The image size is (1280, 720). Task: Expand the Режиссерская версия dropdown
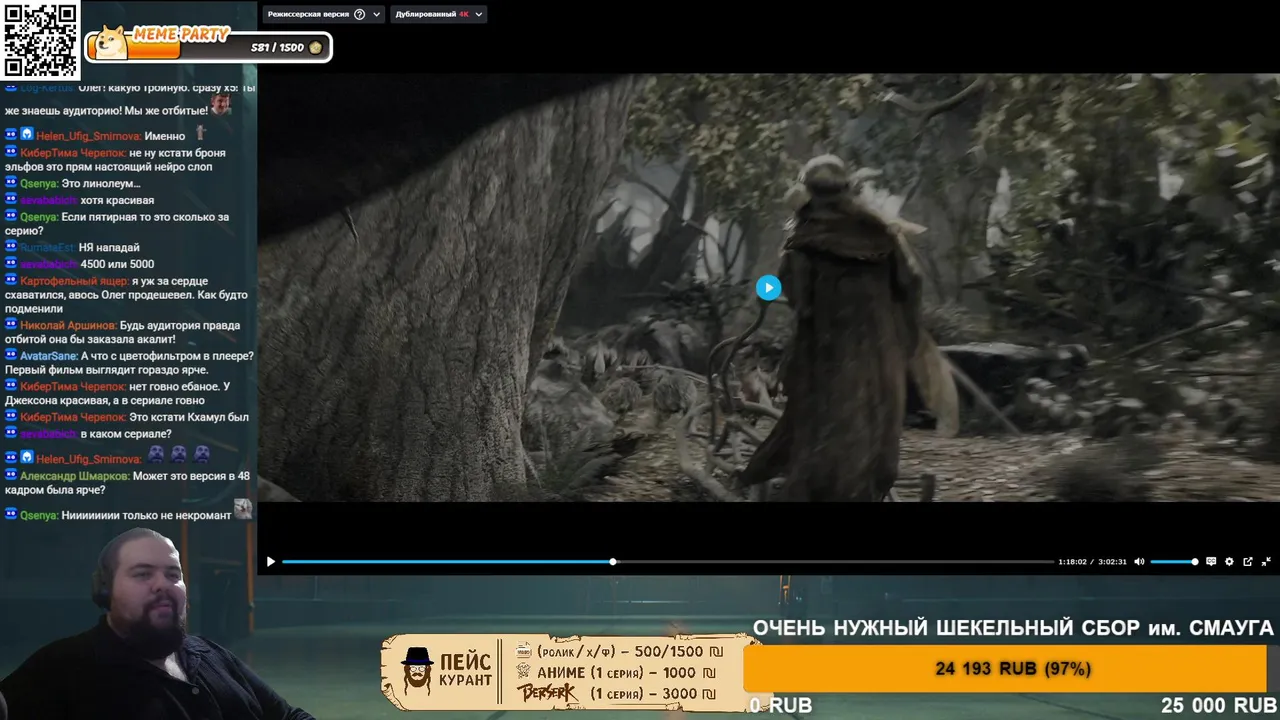point(377,15)
